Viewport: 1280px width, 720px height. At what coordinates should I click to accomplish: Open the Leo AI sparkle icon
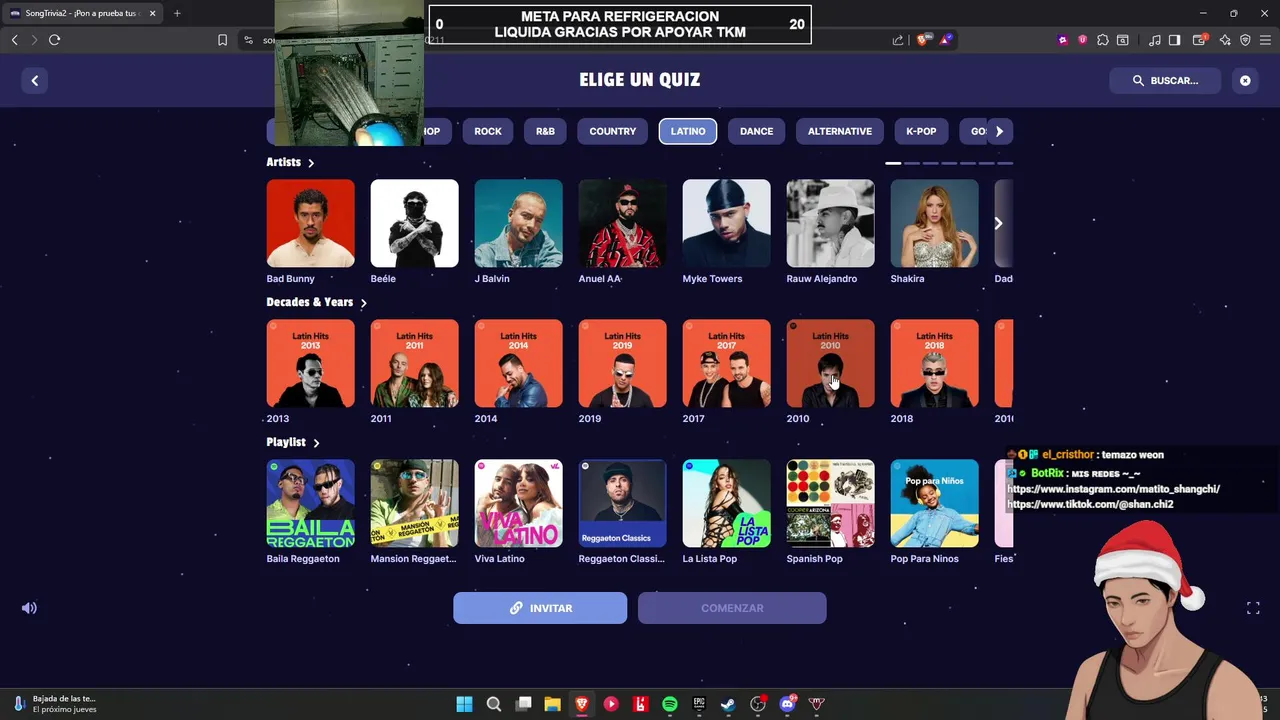click(x=1225, y=40)
